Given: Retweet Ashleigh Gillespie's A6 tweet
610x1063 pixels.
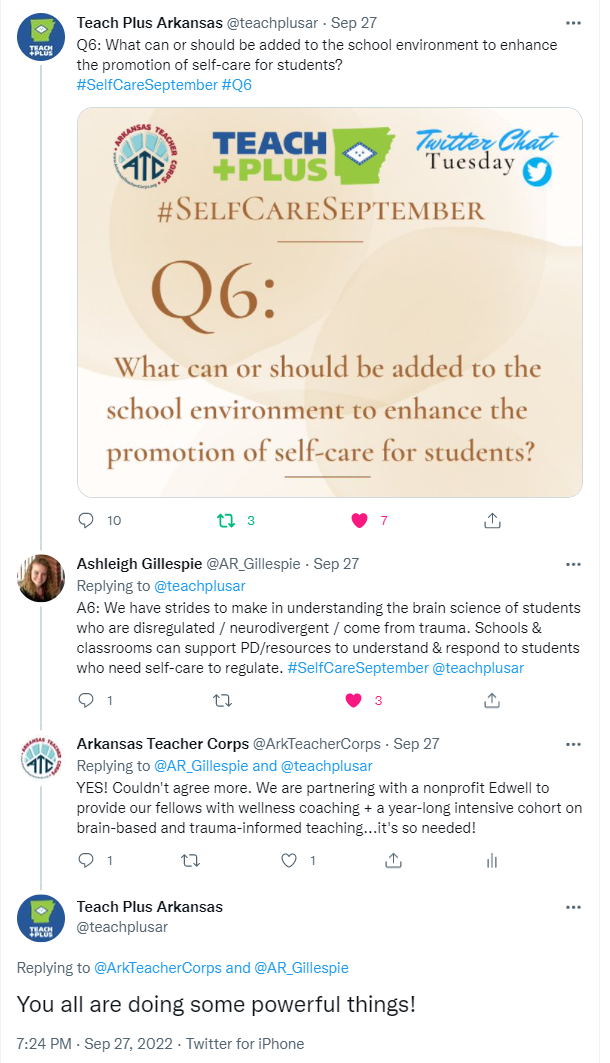Looking at the screenshot, I should point(222,700).
